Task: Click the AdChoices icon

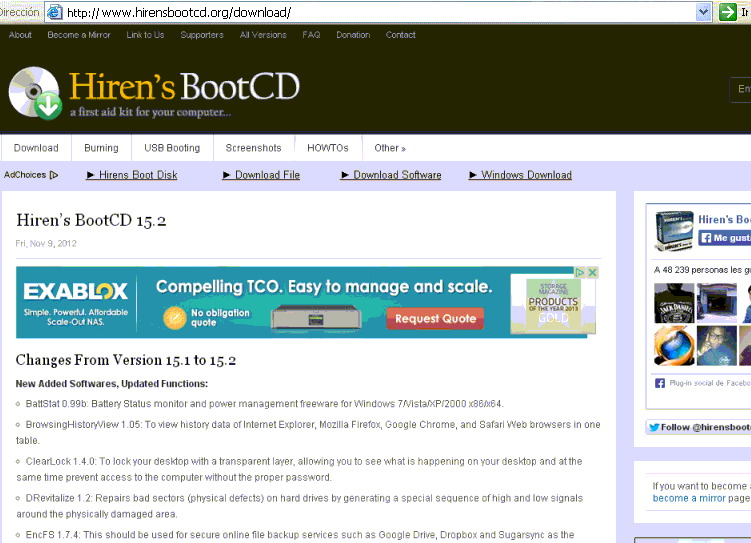Action: pos(54,175)
